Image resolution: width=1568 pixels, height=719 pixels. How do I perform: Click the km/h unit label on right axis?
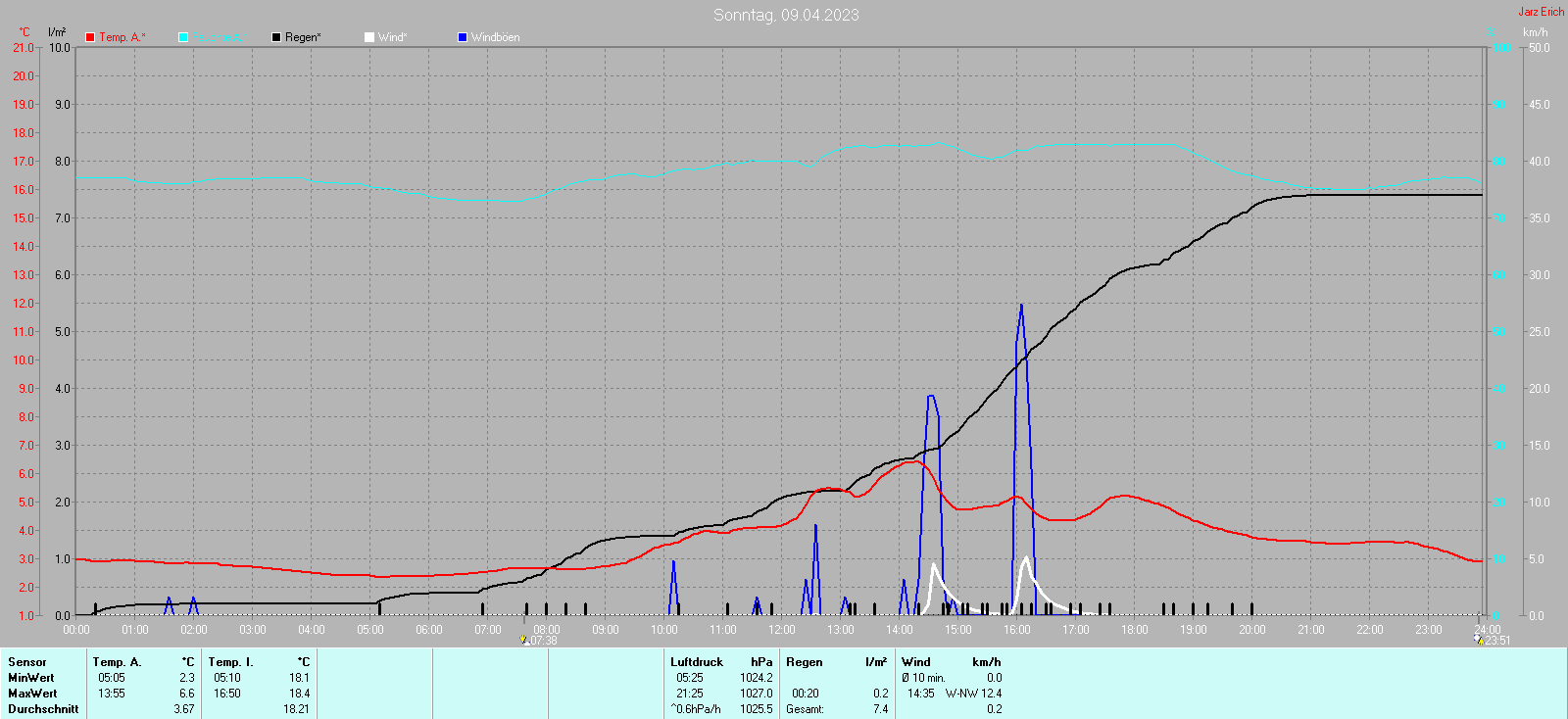pyautogui.click(x=1535, y=32)
